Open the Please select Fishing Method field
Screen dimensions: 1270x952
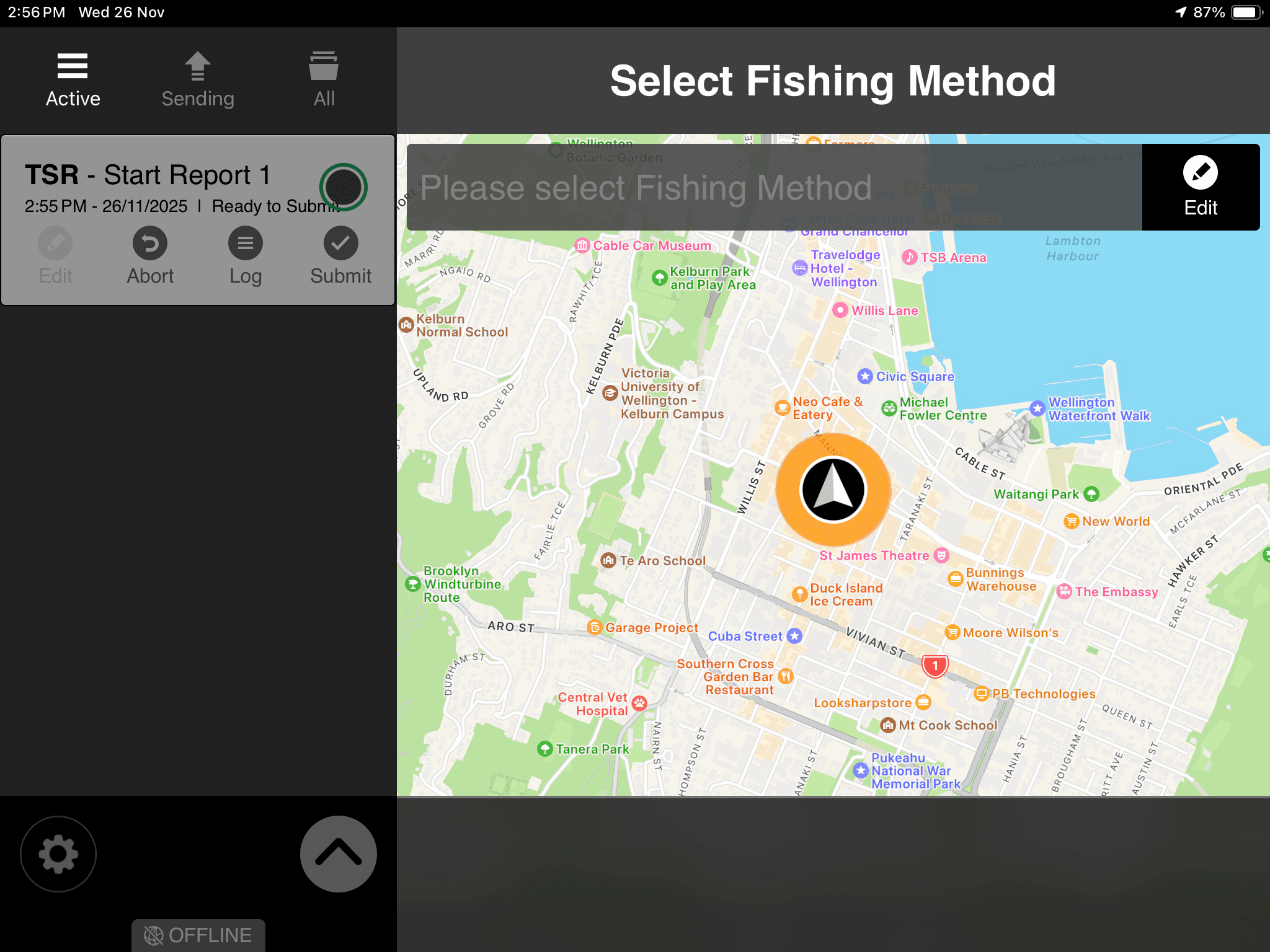774,187
